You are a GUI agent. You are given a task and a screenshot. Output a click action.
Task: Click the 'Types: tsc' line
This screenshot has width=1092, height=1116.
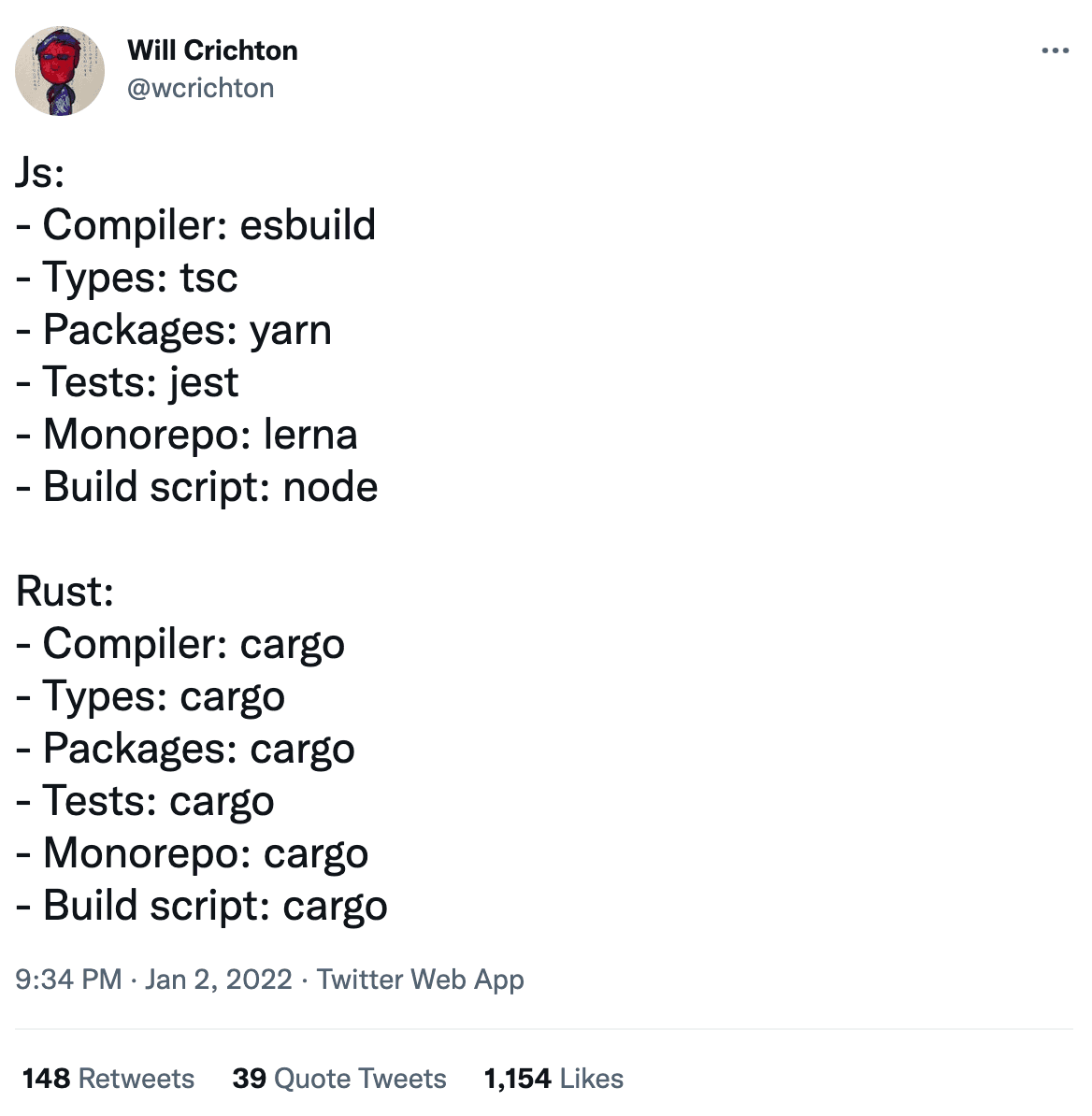coord(127,278)
